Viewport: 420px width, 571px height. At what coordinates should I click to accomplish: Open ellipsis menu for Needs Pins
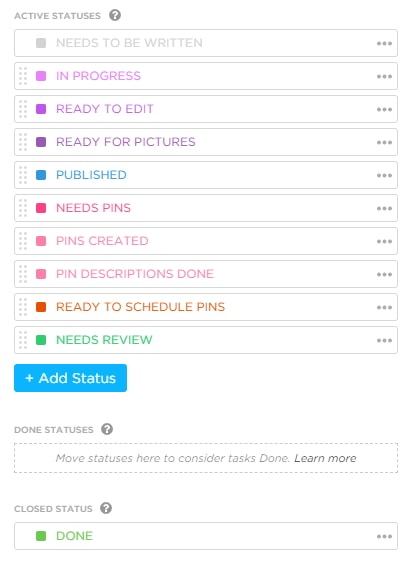pyautogui.click(x=384, y=208)
